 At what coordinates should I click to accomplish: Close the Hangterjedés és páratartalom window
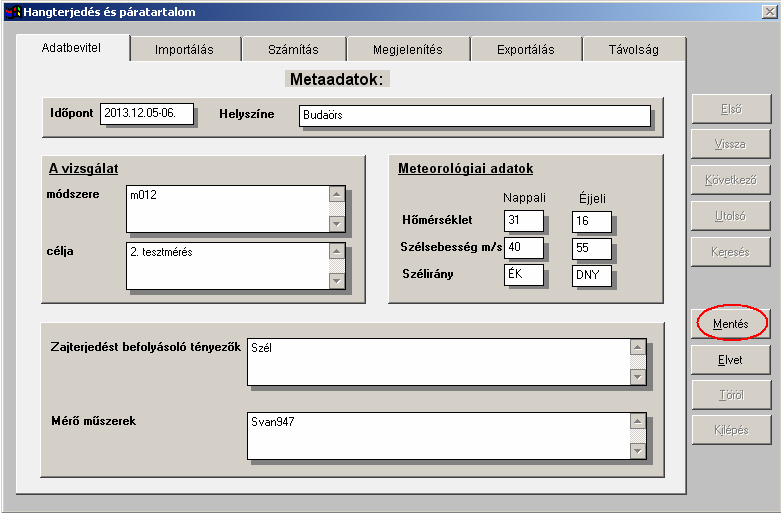tap(770, 11)
